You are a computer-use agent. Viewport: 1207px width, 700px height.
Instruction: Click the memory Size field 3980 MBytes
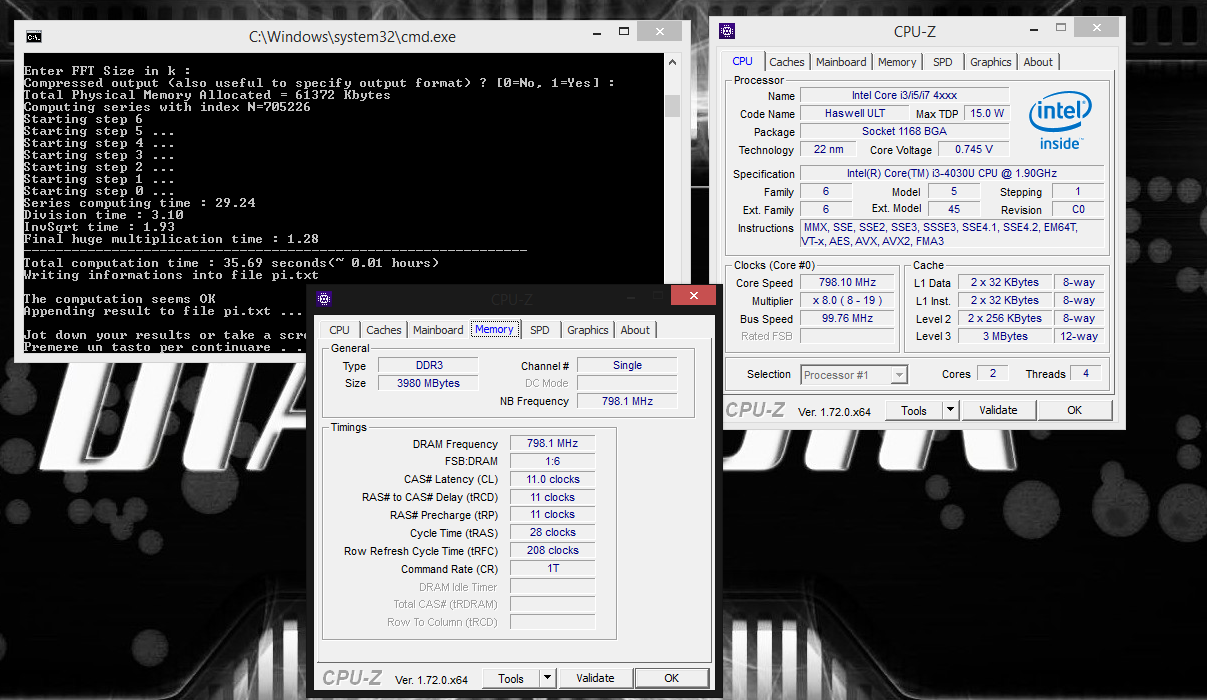click(x=427, y=383)
